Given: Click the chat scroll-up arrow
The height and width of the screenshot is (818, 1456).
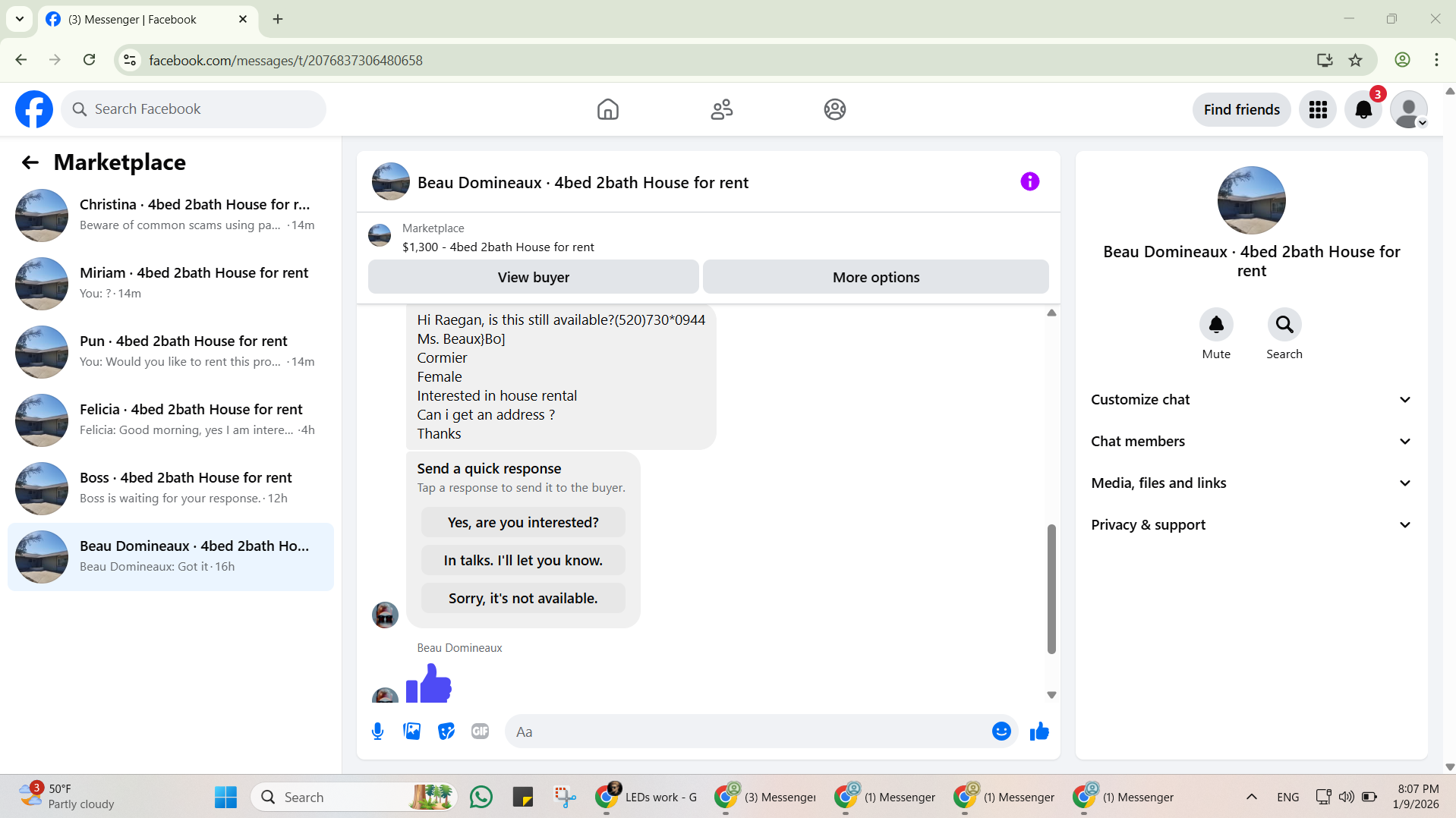Looking at the screenshot, I should pyautogui.click(x=1051, y=313).
